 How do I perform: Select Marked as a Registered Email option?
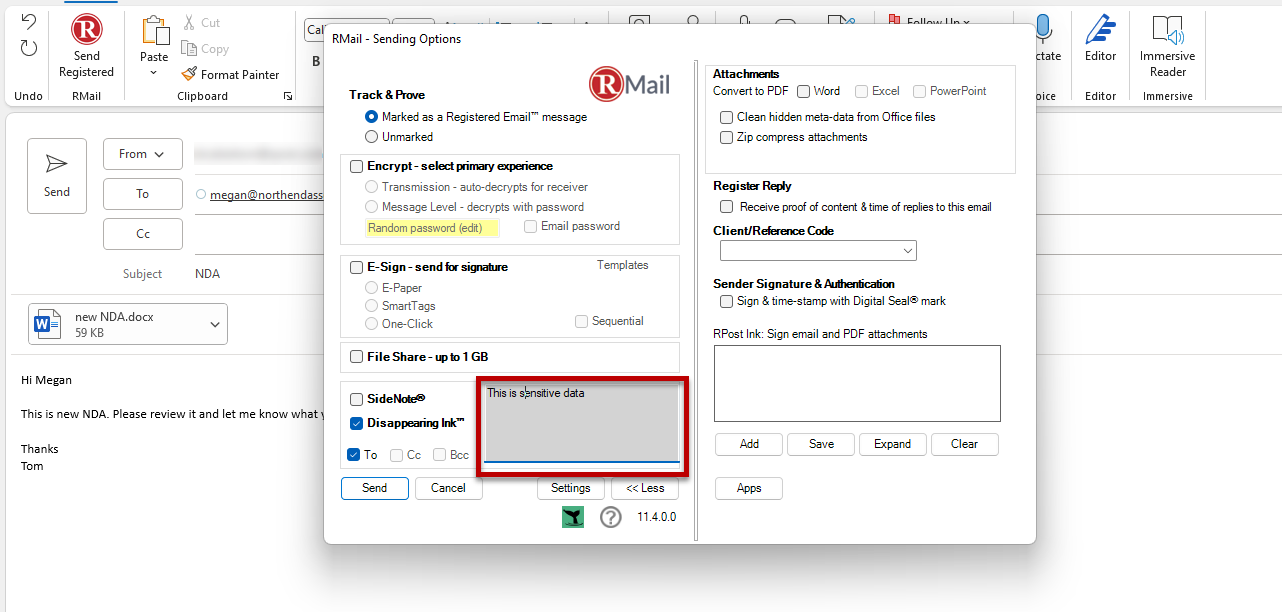point(372,117)
